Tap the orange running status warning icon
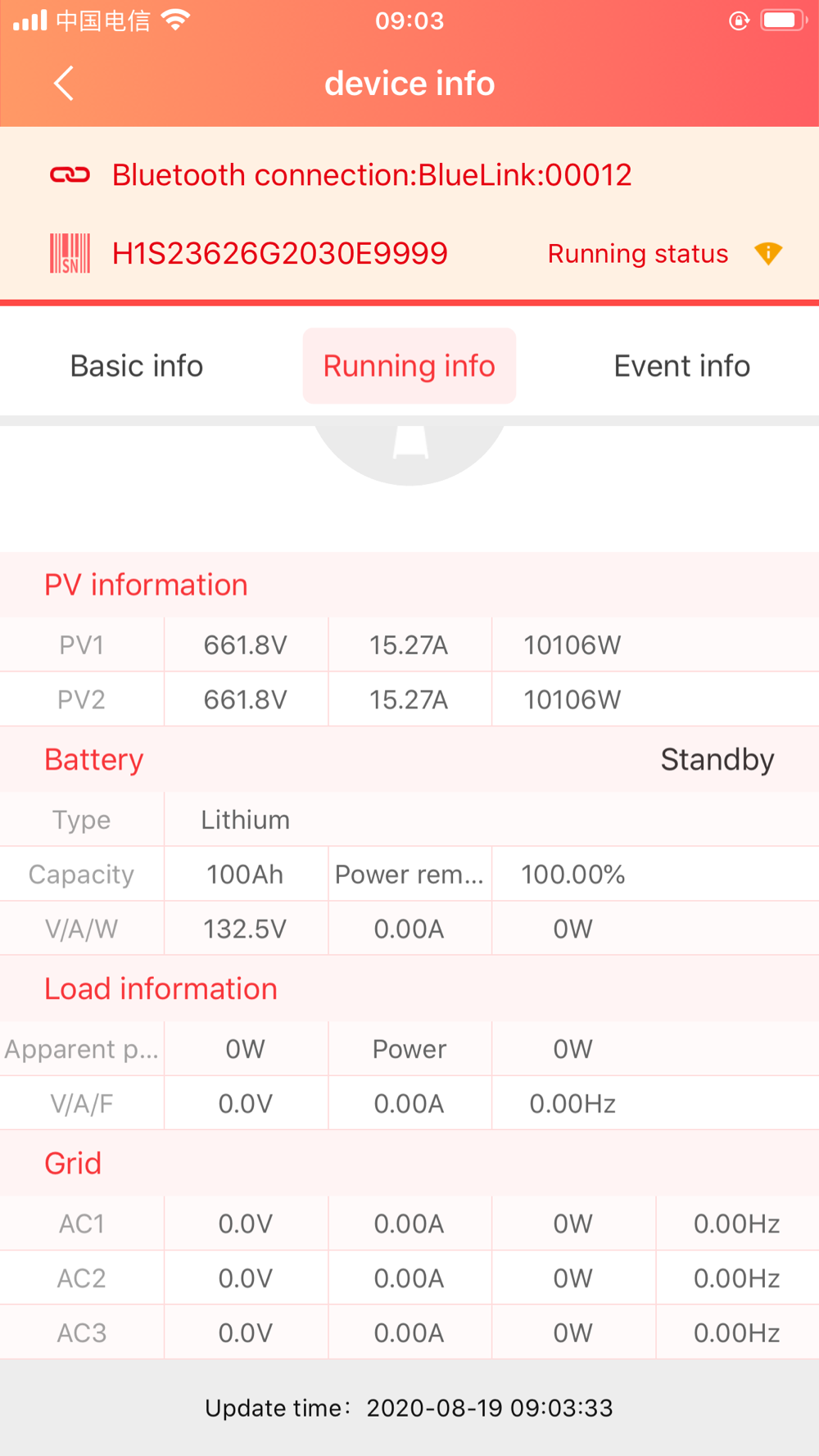Screen dimensions: 819x1456 (768, 254)
